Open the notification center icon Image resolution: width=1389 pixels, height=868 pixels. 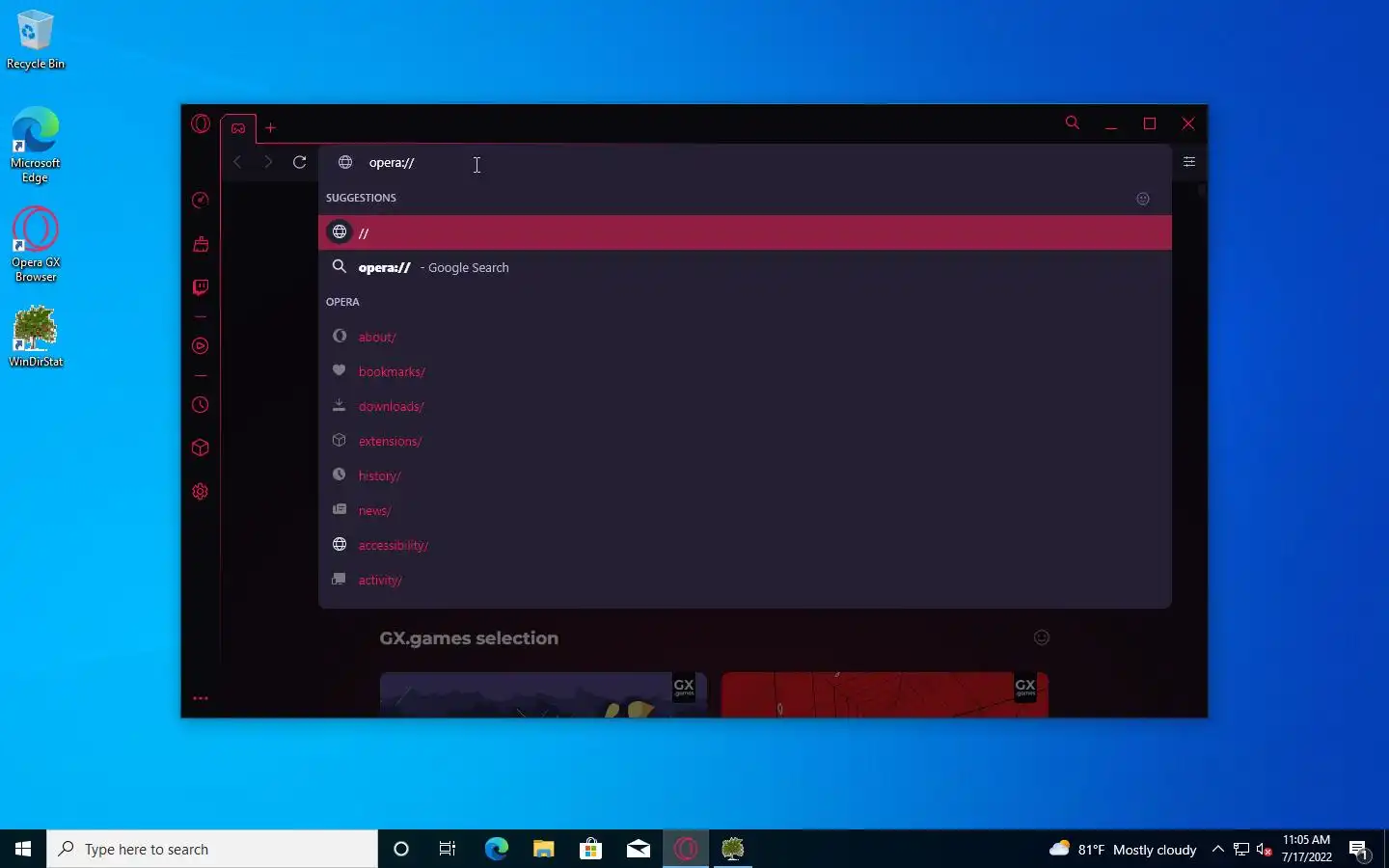[1359, 849]
